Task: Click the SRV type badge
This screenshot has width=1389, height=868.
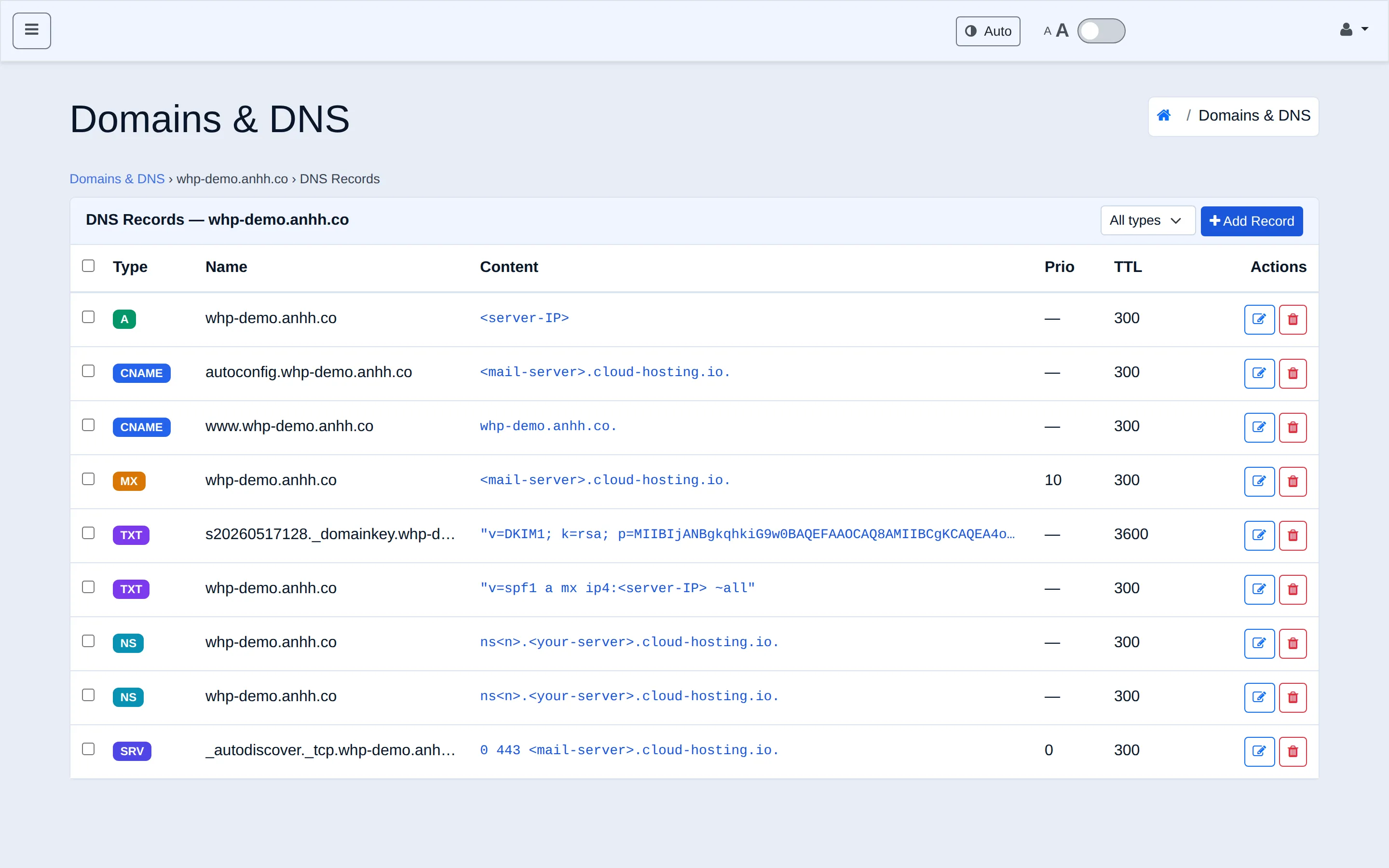Action: point(132,751)
